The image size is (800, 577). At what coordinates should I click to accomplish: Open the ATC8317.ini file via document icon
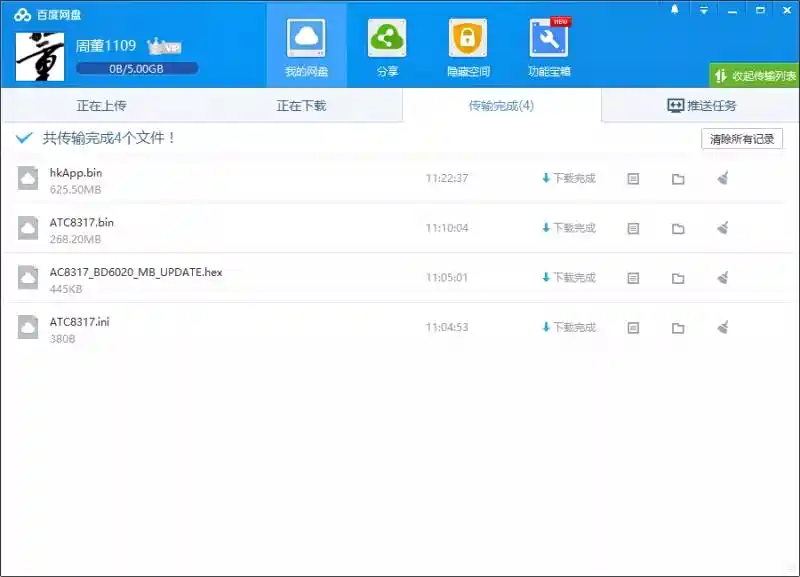(633, 328)
